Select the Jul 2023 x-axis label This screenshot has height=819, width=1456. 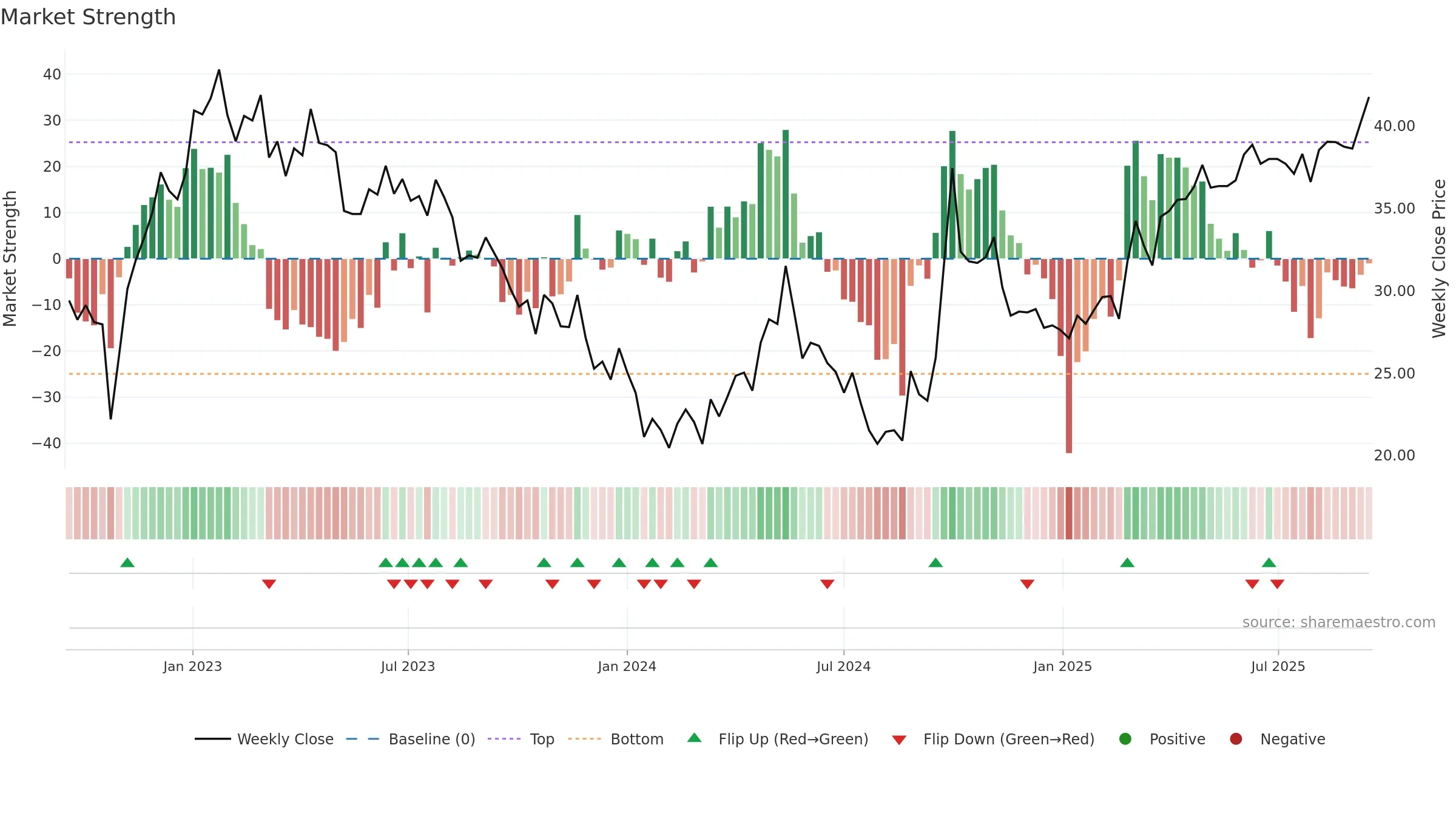click(408, 666)
